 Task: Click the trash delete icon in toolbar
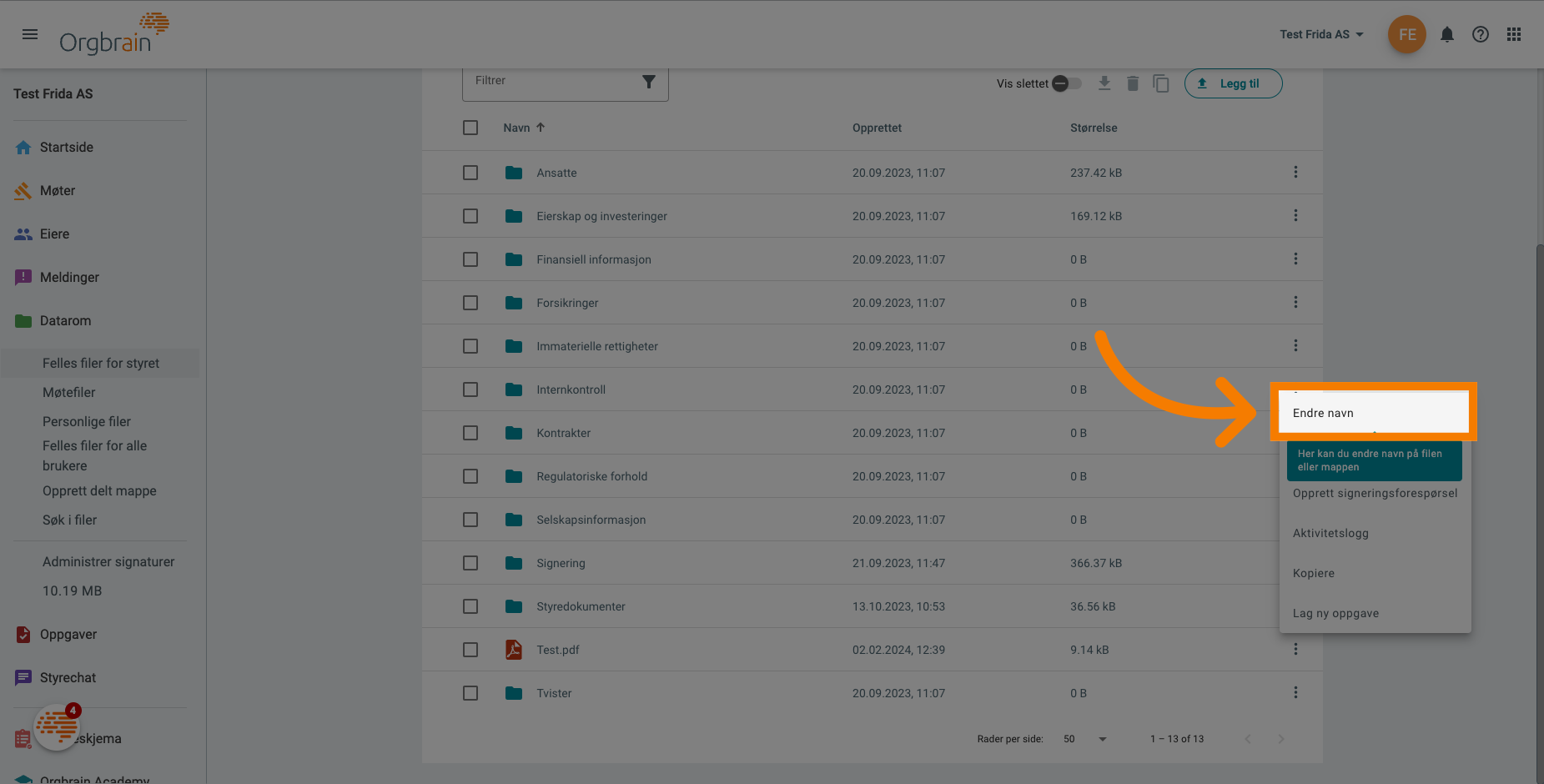click(1133, 83)
